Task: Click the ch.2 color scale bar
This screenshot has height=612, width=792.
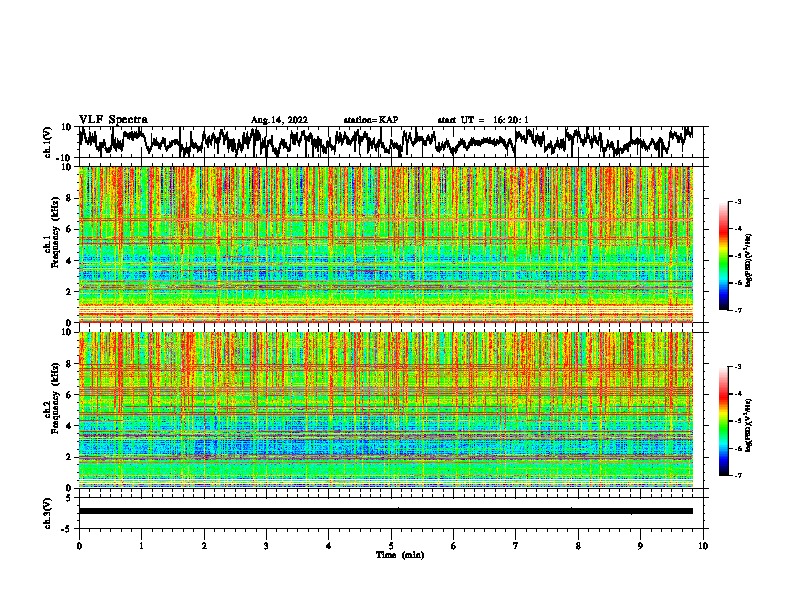Action: [x=723, y=421]
